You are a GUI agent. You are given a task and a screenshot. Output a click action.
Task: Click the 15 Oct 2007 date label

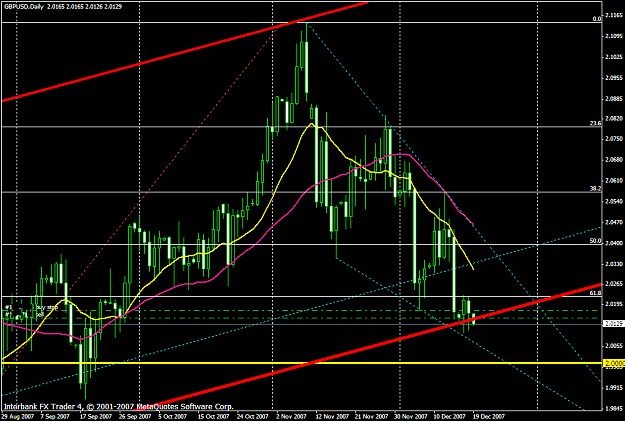pos(214,417)
